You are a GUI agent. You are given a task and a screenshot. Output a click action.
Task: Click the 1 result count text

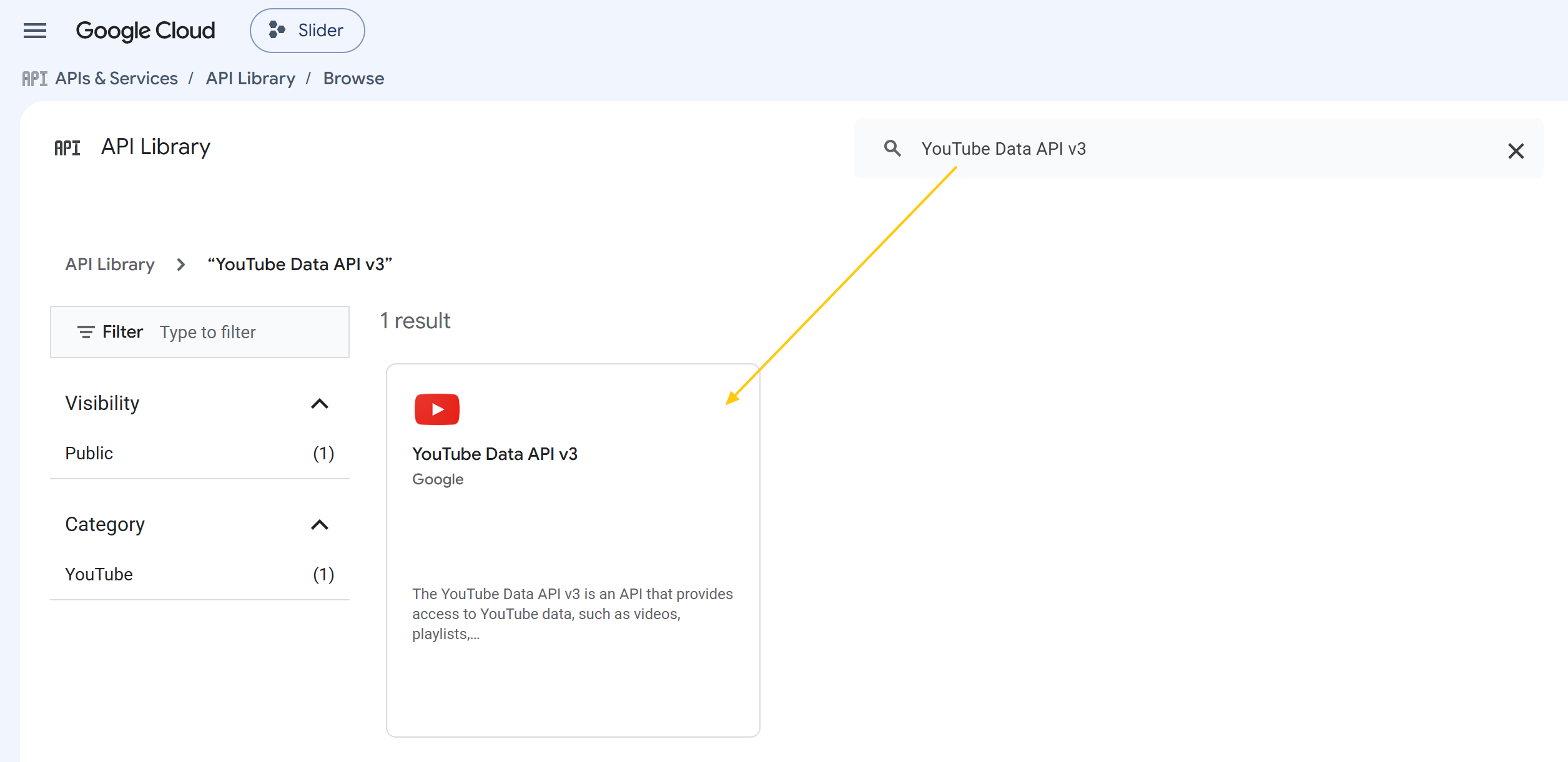415,321
